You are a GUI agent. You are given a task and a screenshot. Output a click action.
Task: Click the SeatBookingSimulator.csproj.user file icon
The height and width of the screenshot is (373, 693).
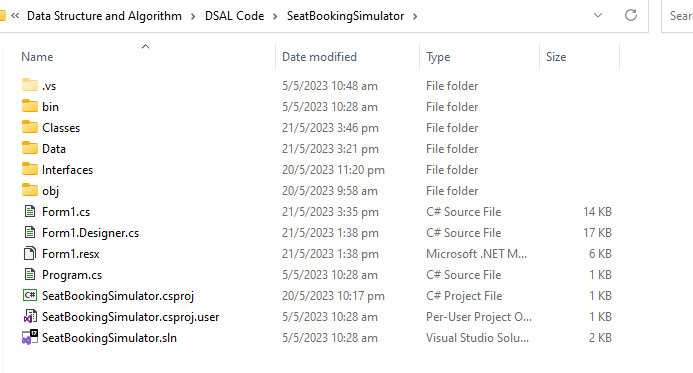[30, 316]
